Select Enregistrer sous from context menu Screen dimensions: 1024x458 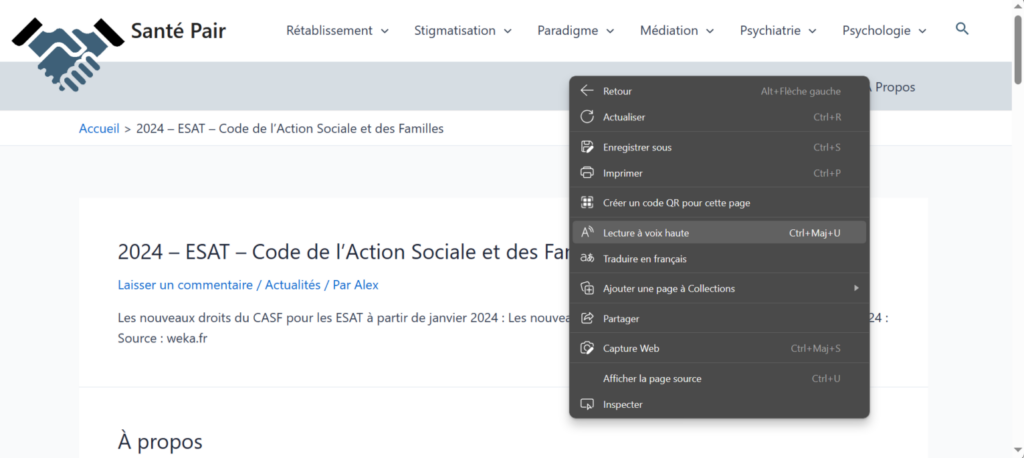click(719, 147)
